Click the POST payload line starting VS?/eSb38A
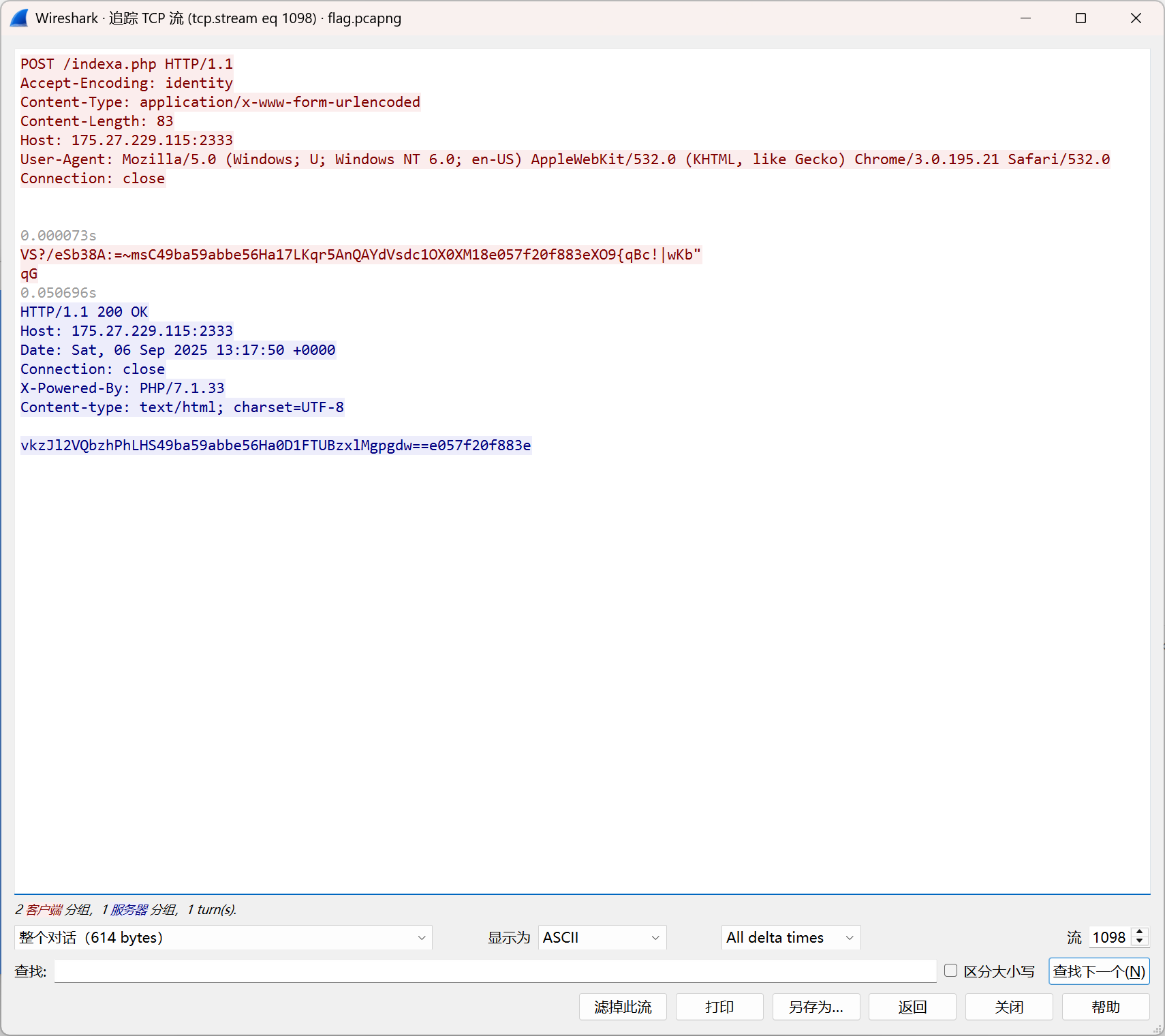The height and width of the screenshot is (1036, 1165). click(x=360, y=255)
